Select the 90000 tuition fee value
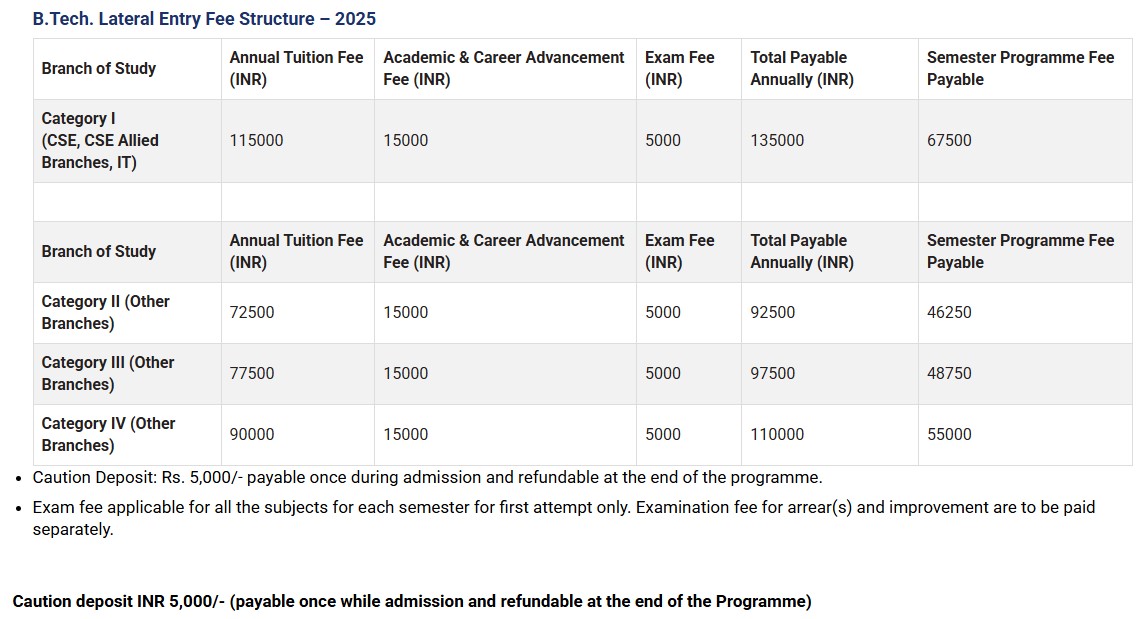Screen dimensions: 1143x619 252,434
